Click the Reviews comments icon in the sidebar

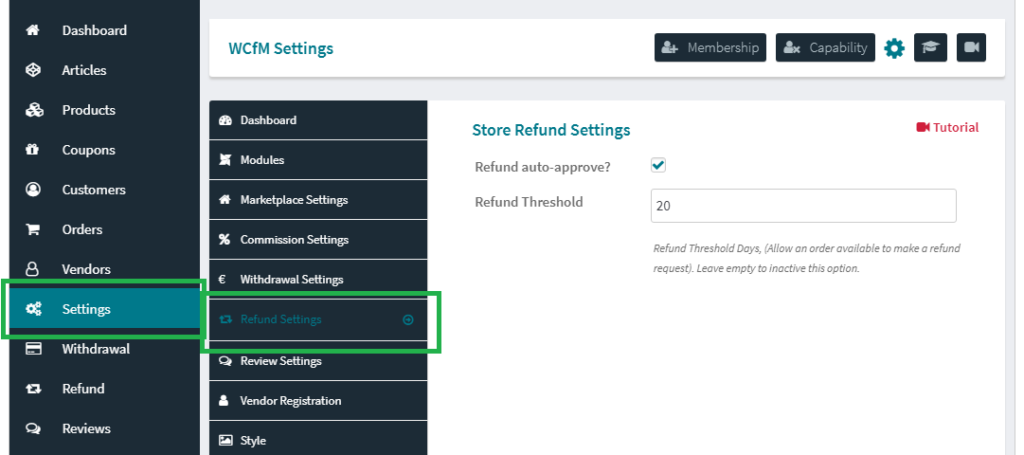tap(33, 428)
